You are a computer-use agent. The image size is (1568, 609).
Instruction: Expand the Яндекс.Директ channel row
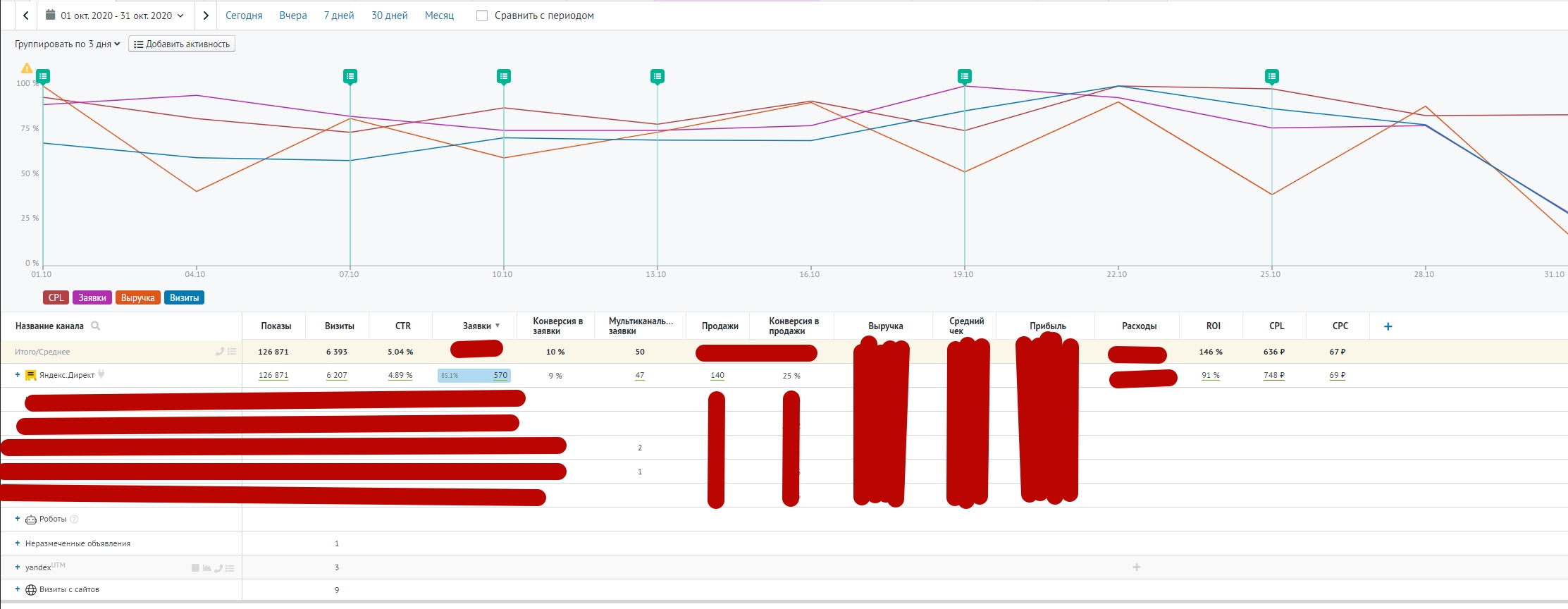pyautogui.click(x=18, y=375)
